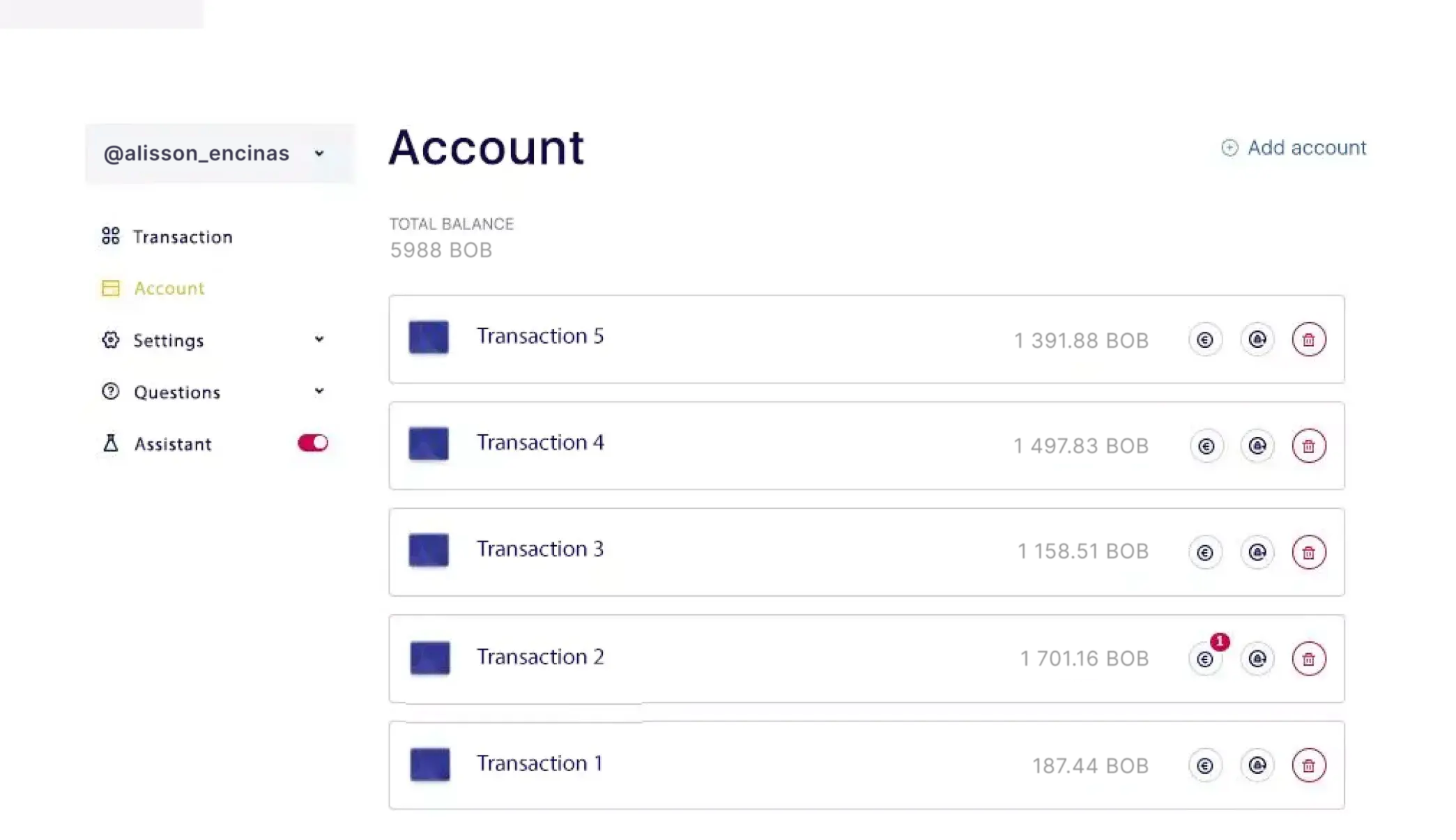The height and width of the screenshot is (840, 1456).
Task: Click the at-sign icon for Transaction 5
Action: [1257, 339]
